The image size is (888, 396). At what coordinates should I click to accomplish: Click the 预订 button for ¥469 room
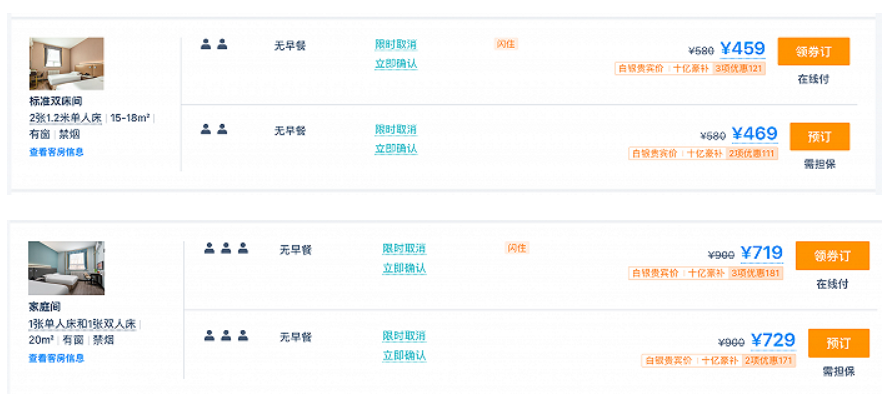point(819,137)
